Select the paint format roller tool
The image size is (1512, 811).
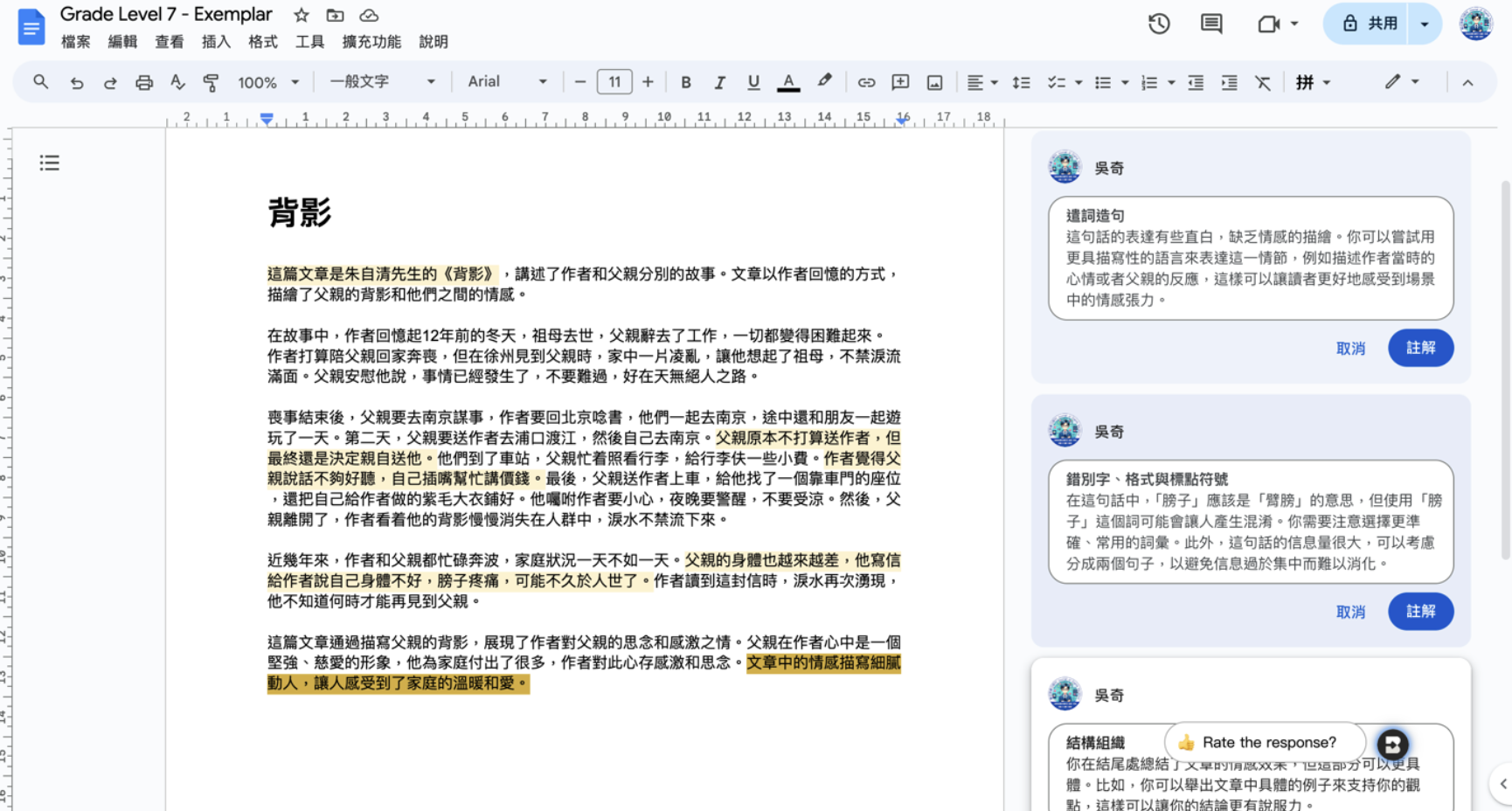pyautogui.click(x=211, y=82)
